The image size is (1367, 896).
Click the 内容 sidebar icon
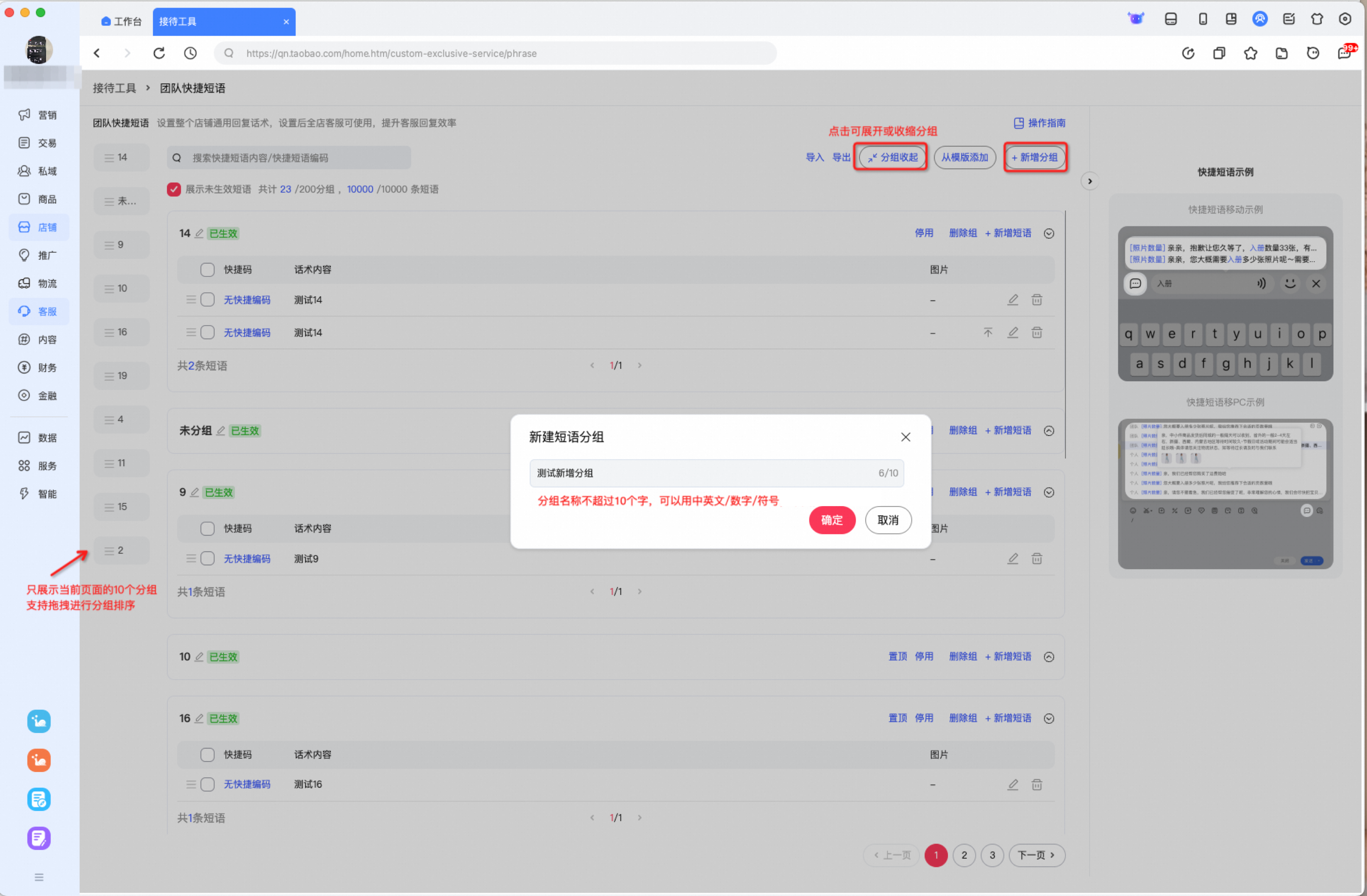(x=24, y=340)
